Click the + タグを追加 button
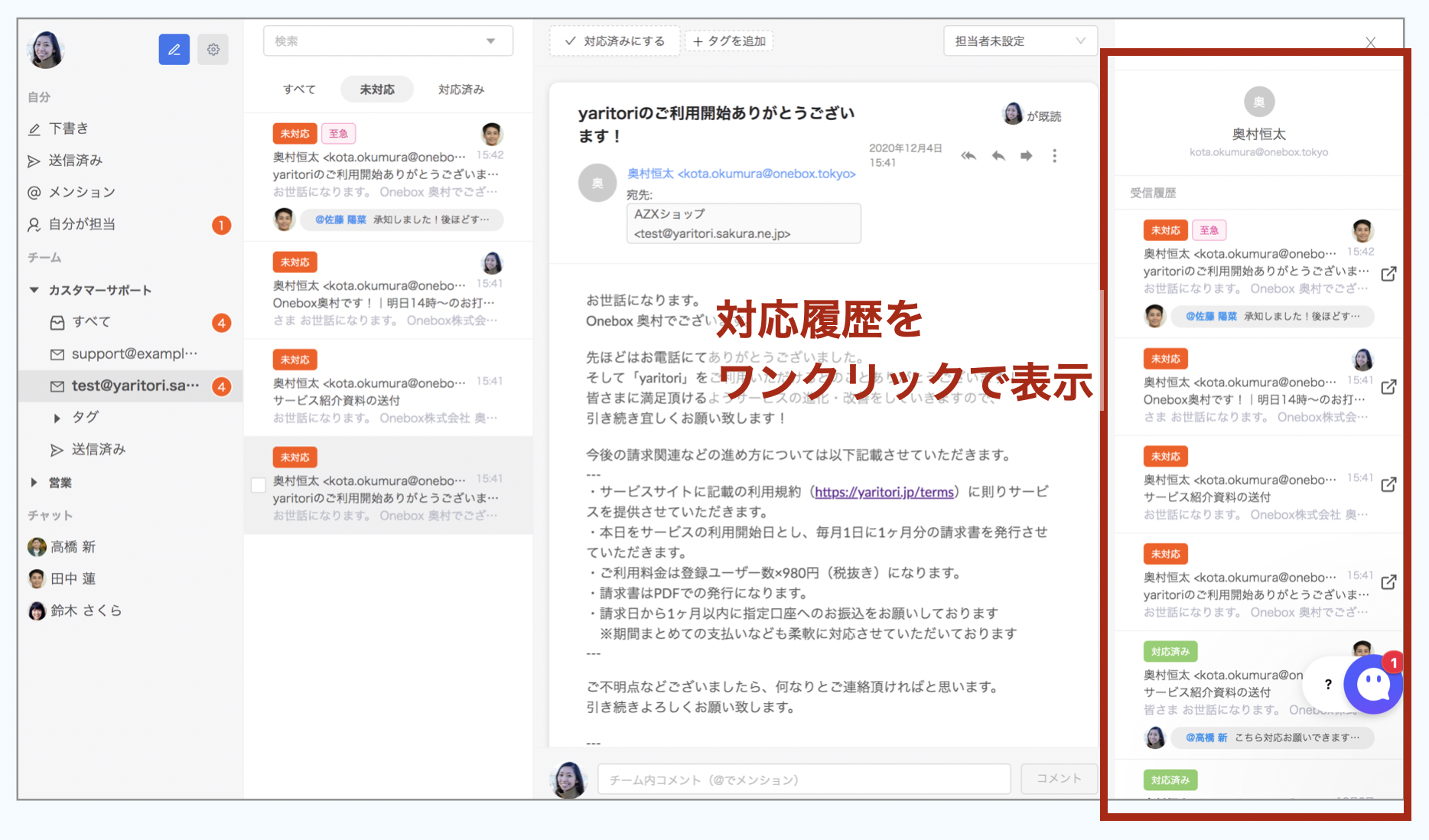The height and width of the screenshot is (840, 1429). 729,41
